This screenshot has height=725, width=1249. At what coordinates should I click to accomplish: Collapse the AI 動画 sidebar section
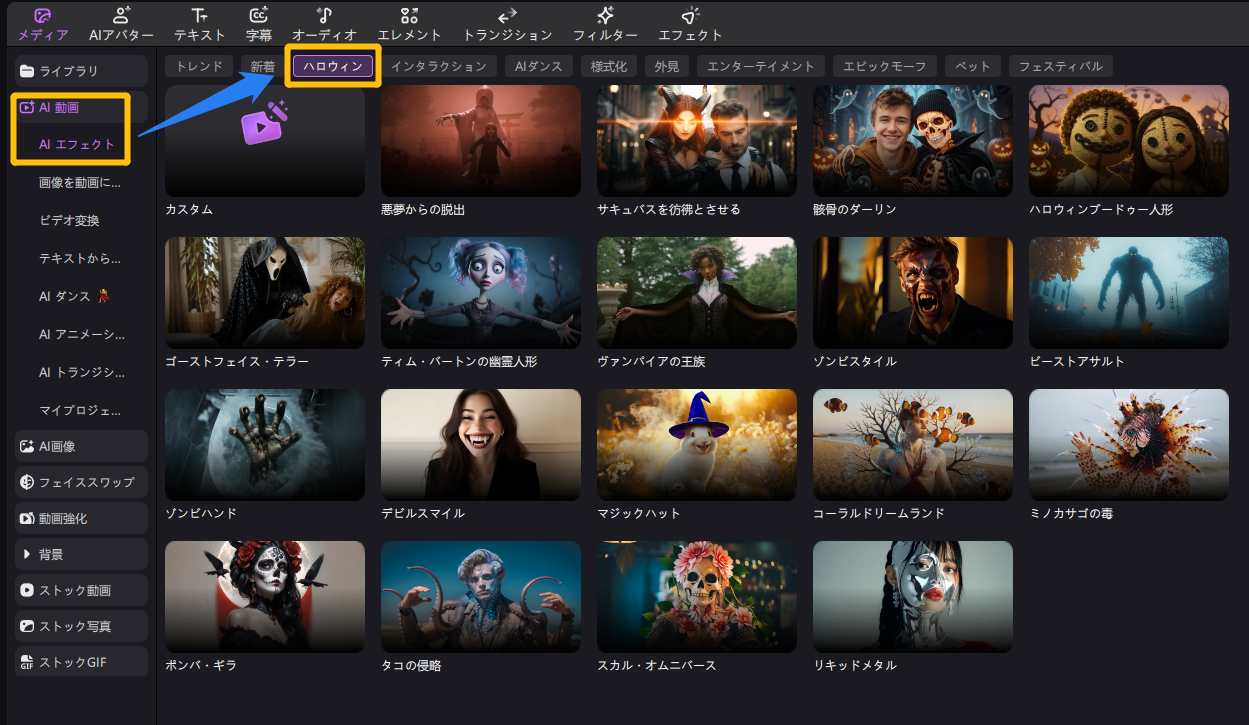coord(58,108)
